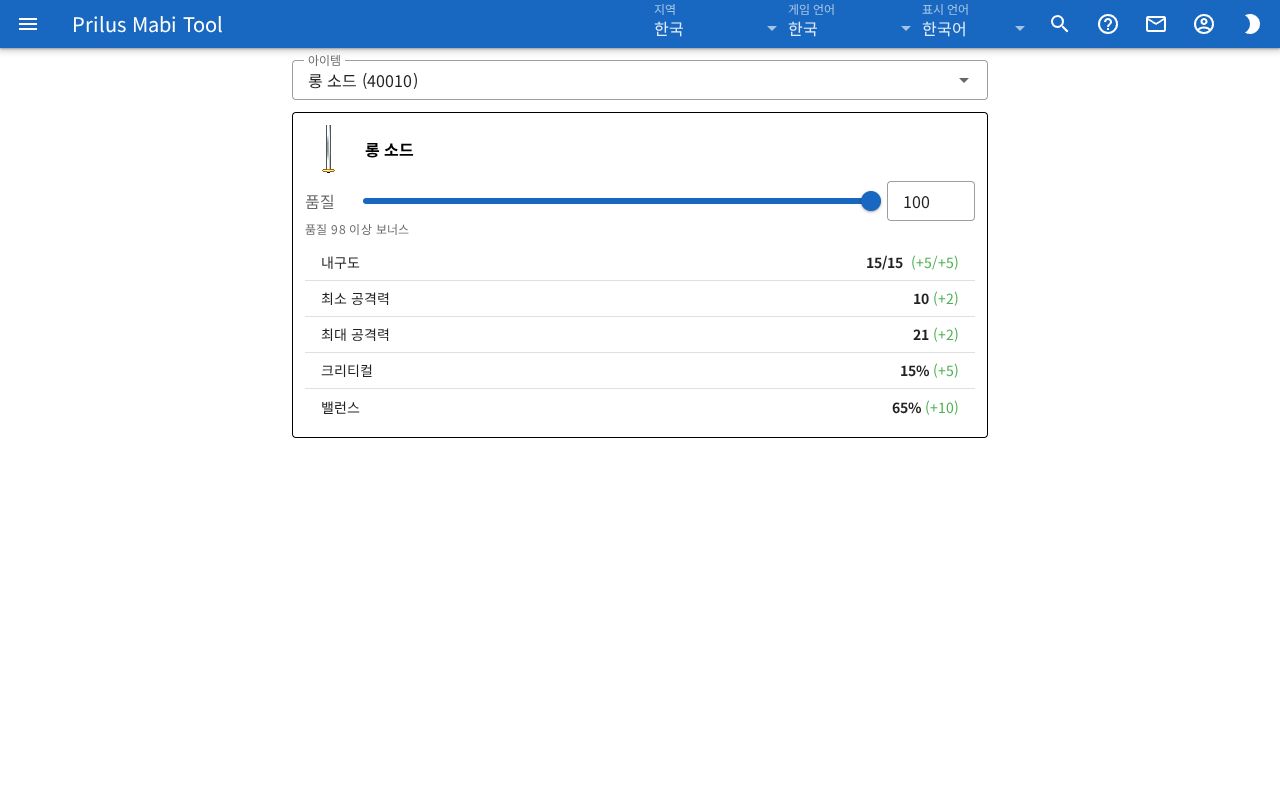Click the (+5/+5) durability bonus
The height and width of the screenshot is (800, 1280).
[x=934, y=262]
